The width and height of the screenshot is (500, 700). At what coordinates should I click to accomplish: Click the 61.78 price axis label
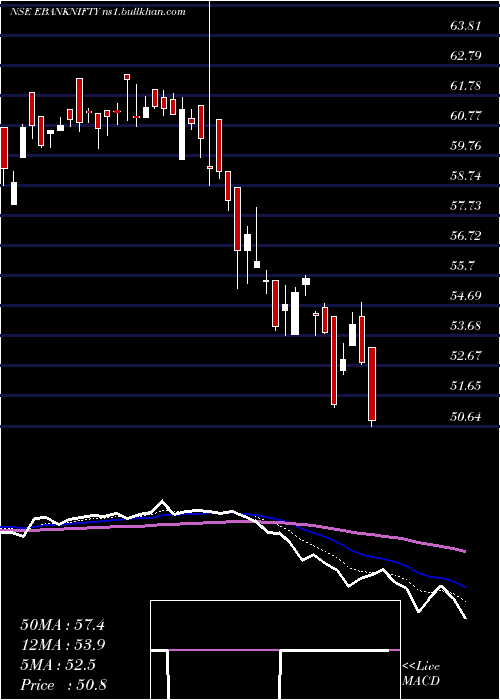(466, 86)
